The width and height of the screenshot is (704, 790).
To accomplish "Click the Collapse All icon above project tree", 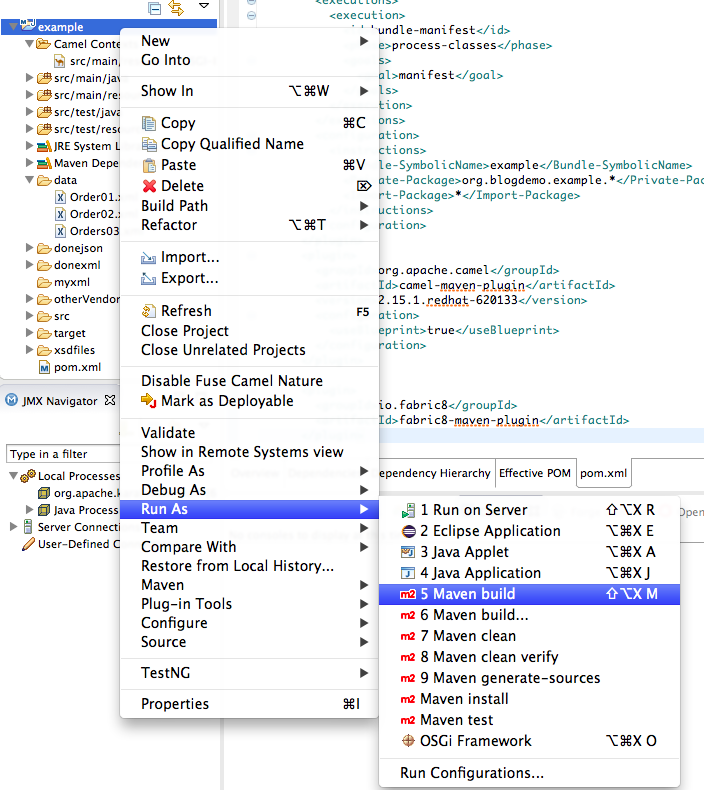I will click(x=155, y=8).
